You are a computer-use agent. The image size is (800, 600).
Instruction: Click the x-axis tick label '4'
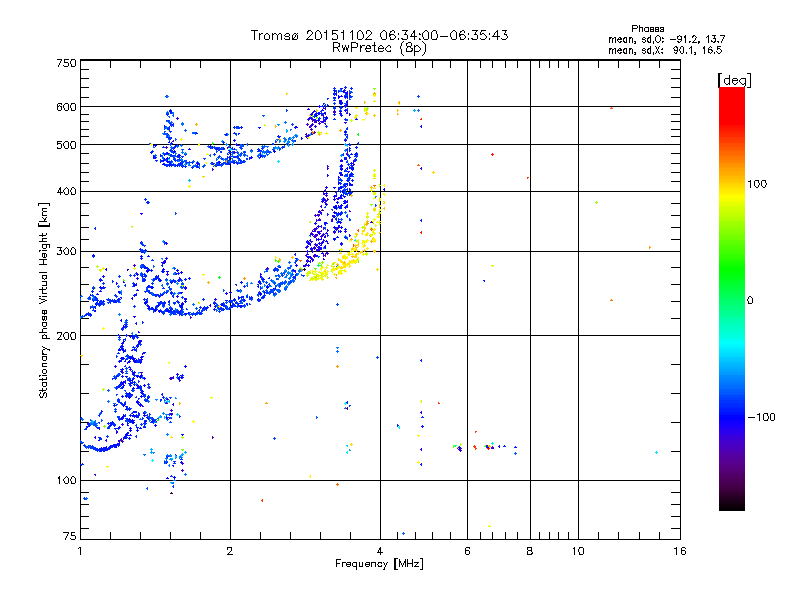pyautogui.click(x=380, y=551)
